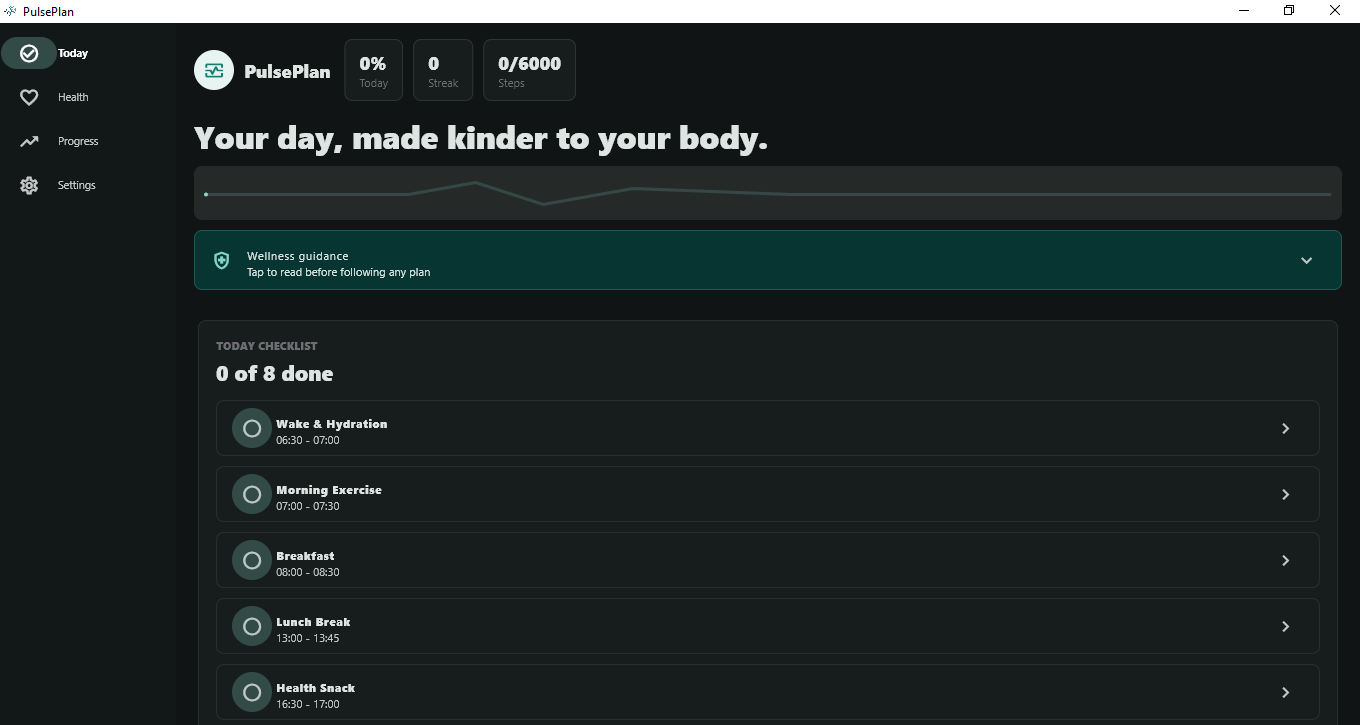Minimize the PulsePlan window
Viewport: 1360px width, 725px height.
tap(1245, 11)
